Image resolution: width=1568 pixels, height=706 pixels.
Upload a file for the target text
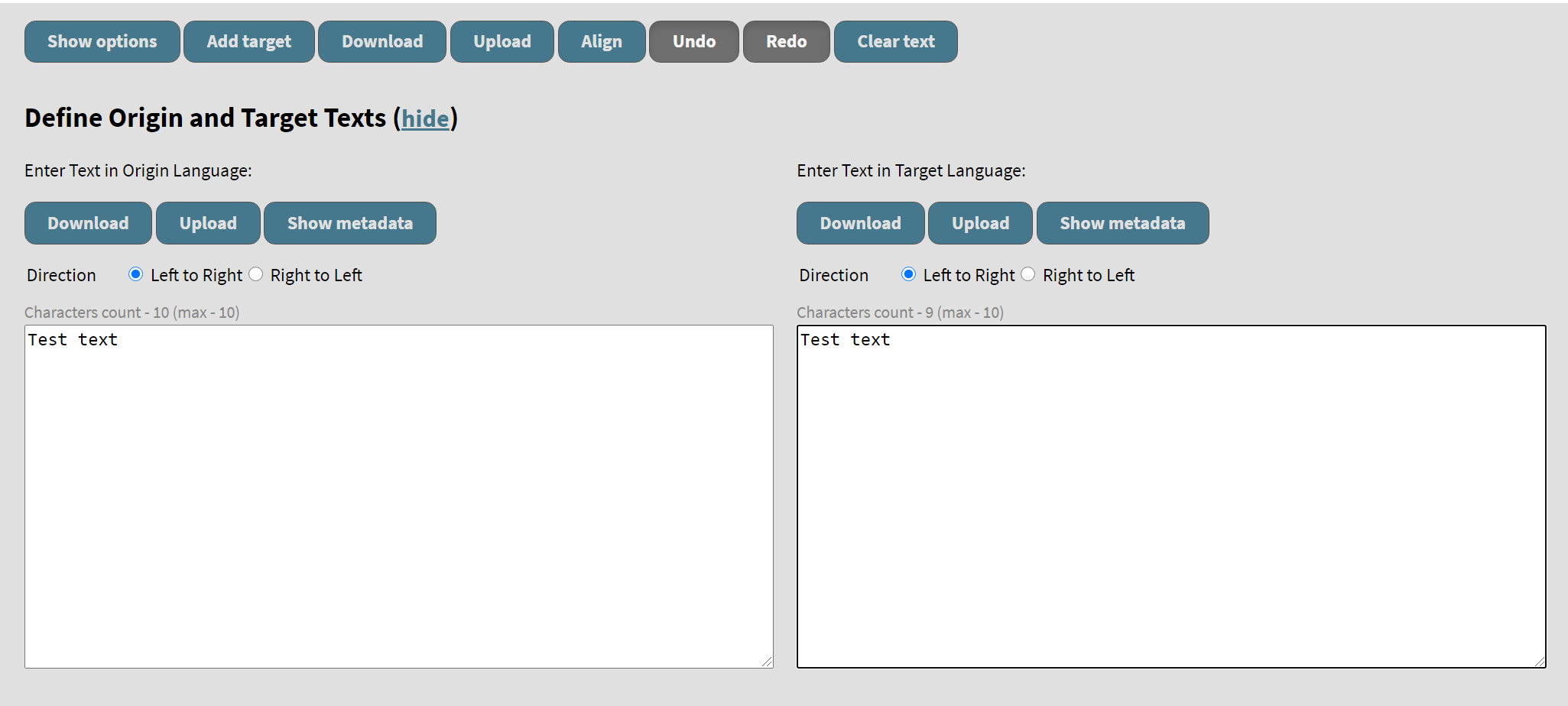980,223
